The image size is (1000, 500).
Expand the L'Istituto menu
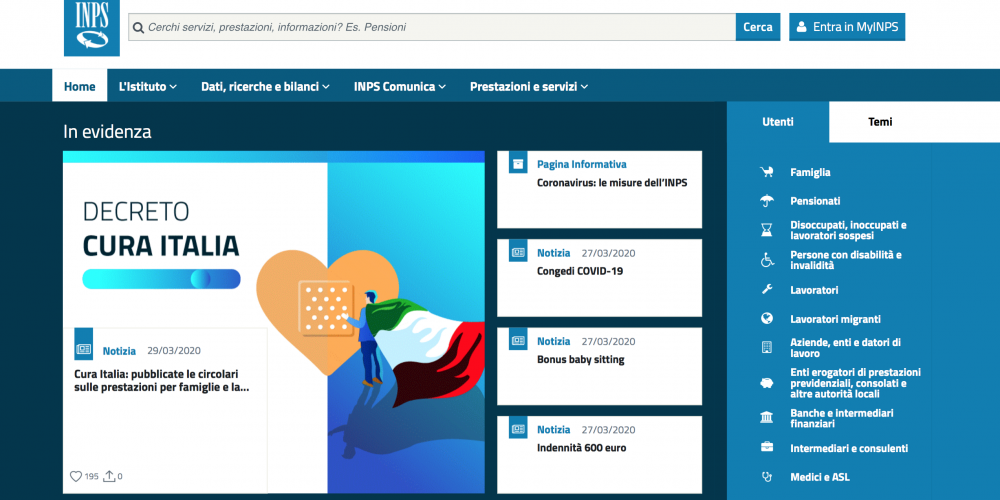pyautogui.click(x=148, y=87)
